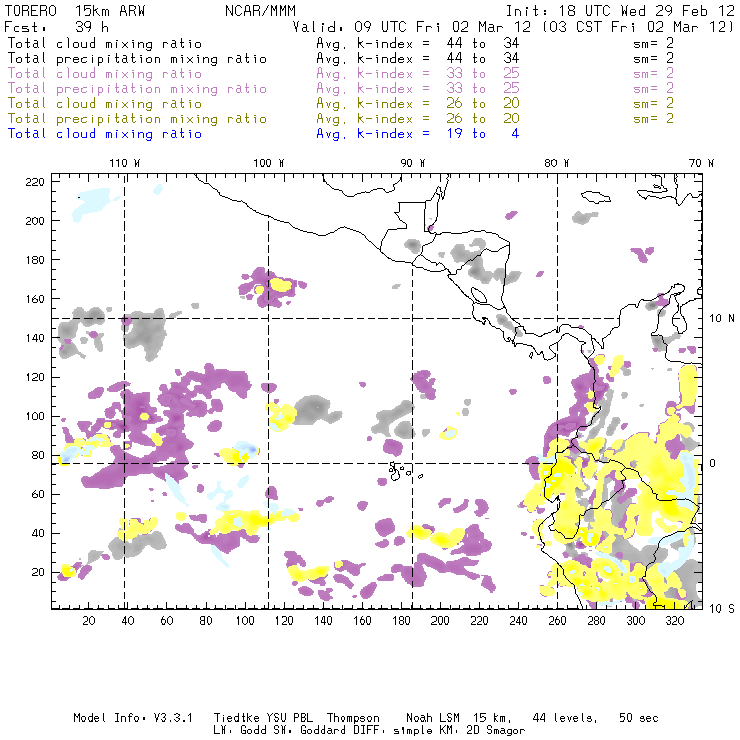Click '44 levels,' in the model footer
This screenshot has width=740, height=740.
tap(565, 718)
